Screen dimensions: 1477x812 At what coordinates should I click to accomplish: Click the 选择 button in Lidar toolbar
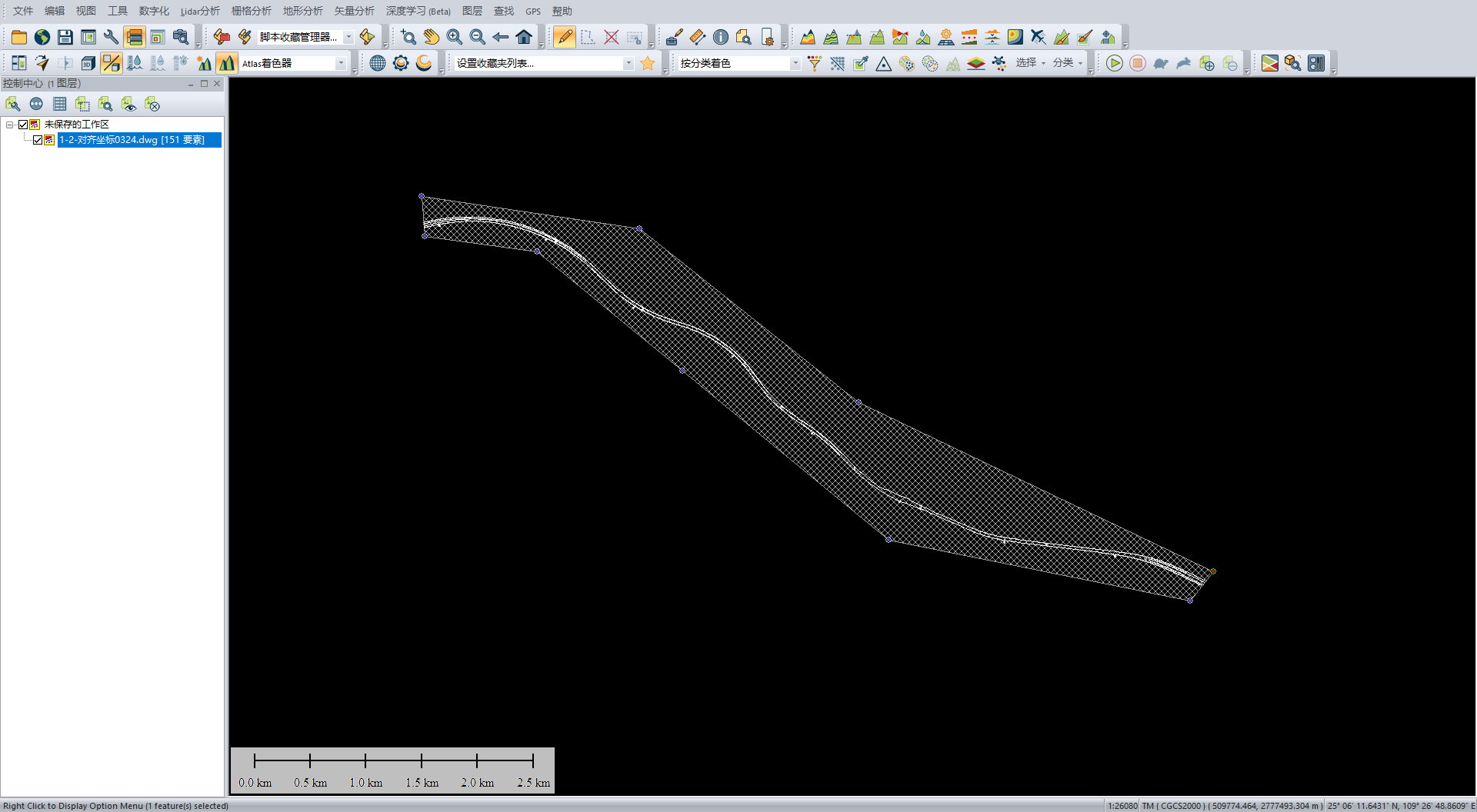coord(1029,63)
